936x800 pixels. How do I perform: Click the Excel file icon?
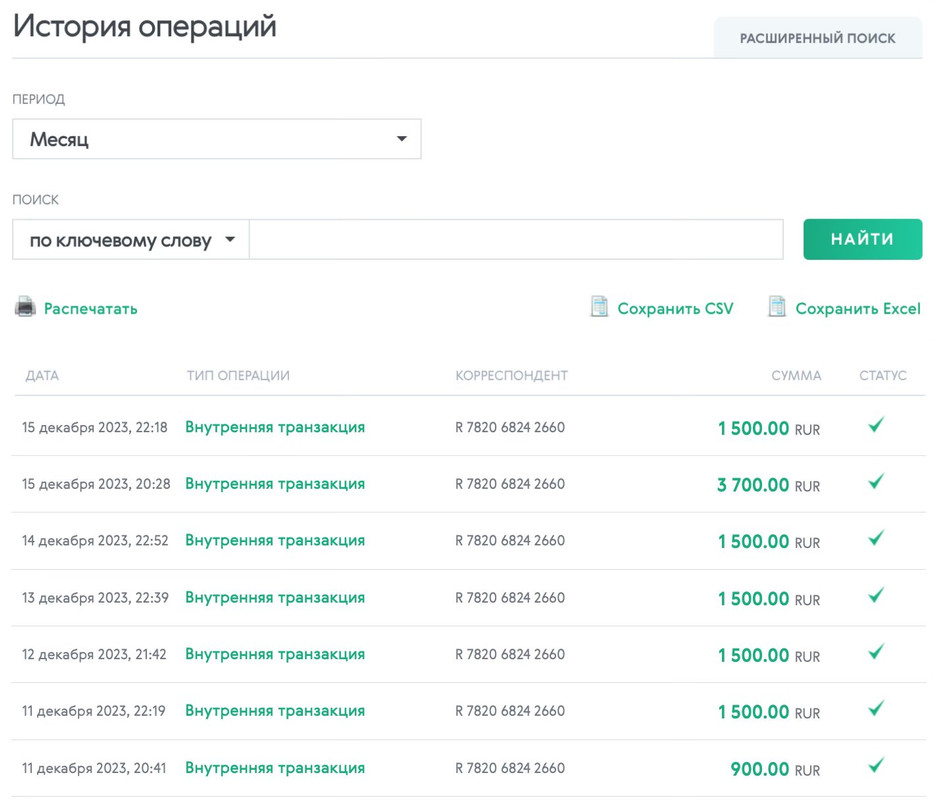[777, 306]
